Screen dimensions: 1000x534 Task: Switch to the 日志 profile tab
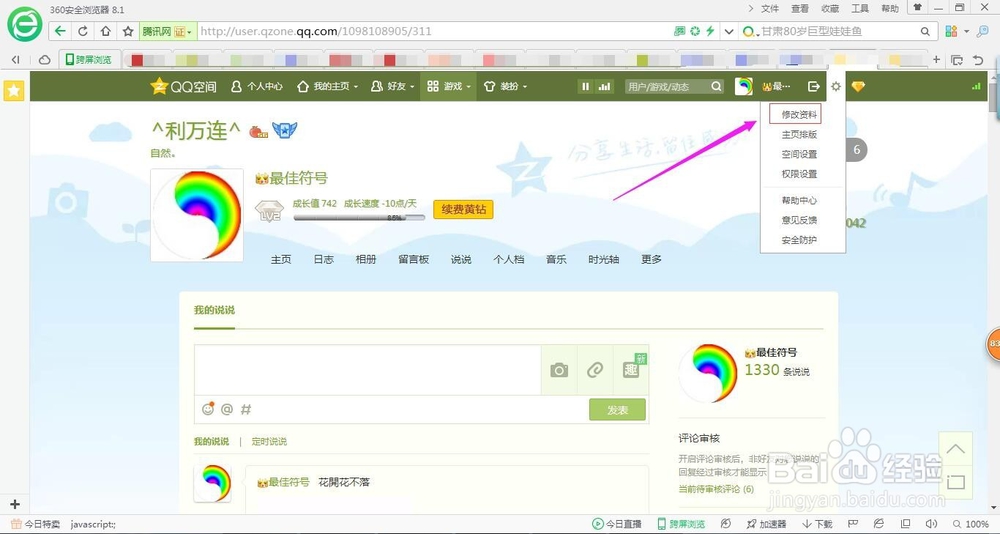click(x=324, y=259)
